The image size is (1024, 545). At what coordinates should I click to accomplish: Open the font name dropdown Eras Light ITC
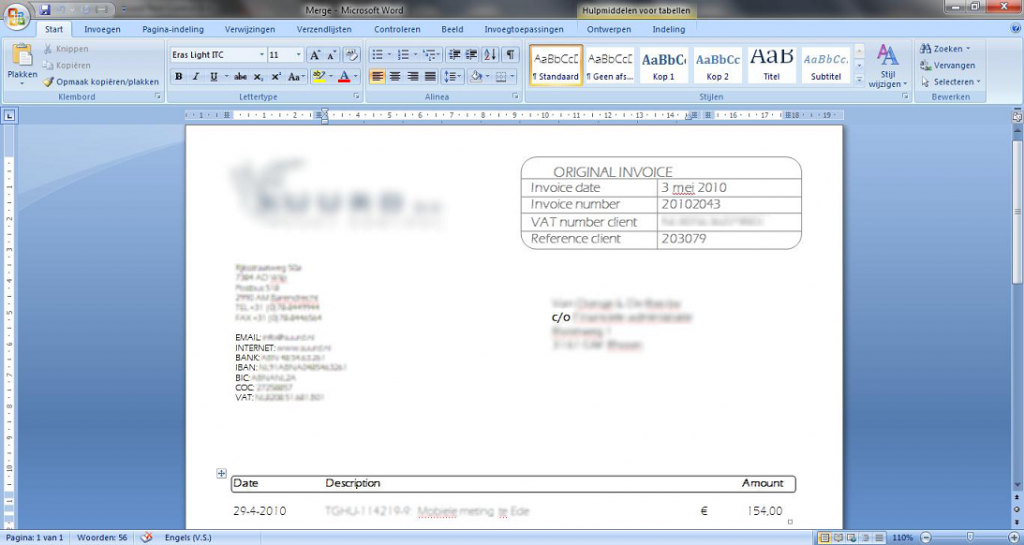[x=262, y=55]
